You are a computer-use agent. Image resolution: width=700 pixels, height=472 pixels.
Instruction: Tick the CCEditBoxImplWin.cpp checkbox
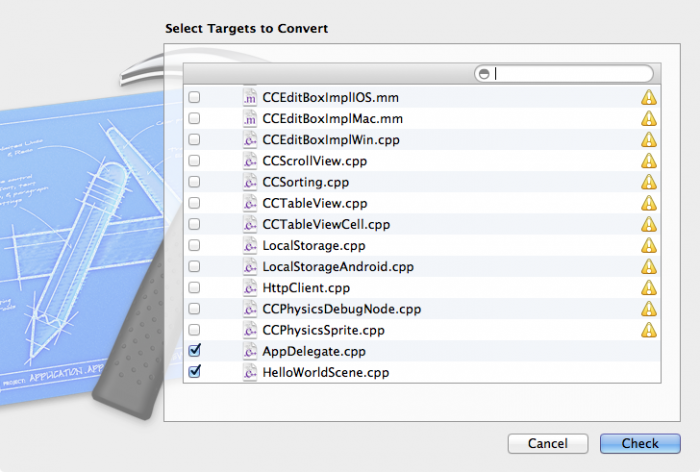tap(194, 140)
